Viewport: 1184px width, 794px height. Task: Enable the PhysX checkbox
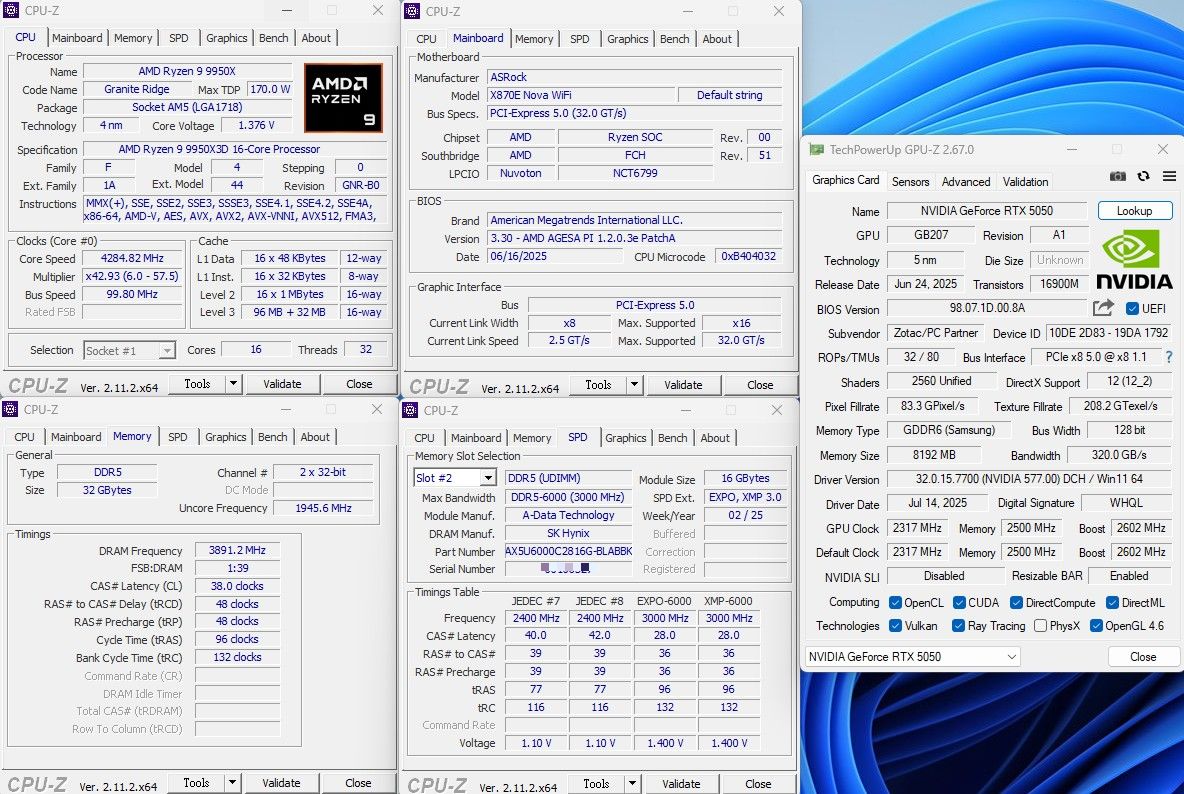pos(1041,626)
